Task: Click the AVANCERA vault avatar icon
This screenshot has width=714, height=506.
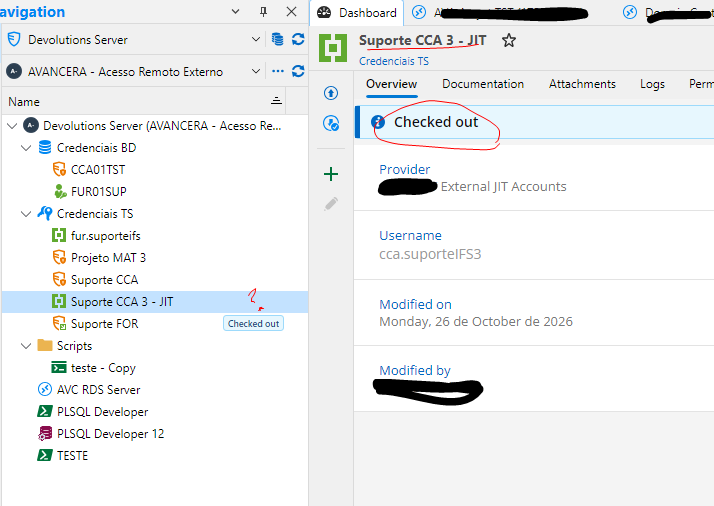Action: coord(14,72)
